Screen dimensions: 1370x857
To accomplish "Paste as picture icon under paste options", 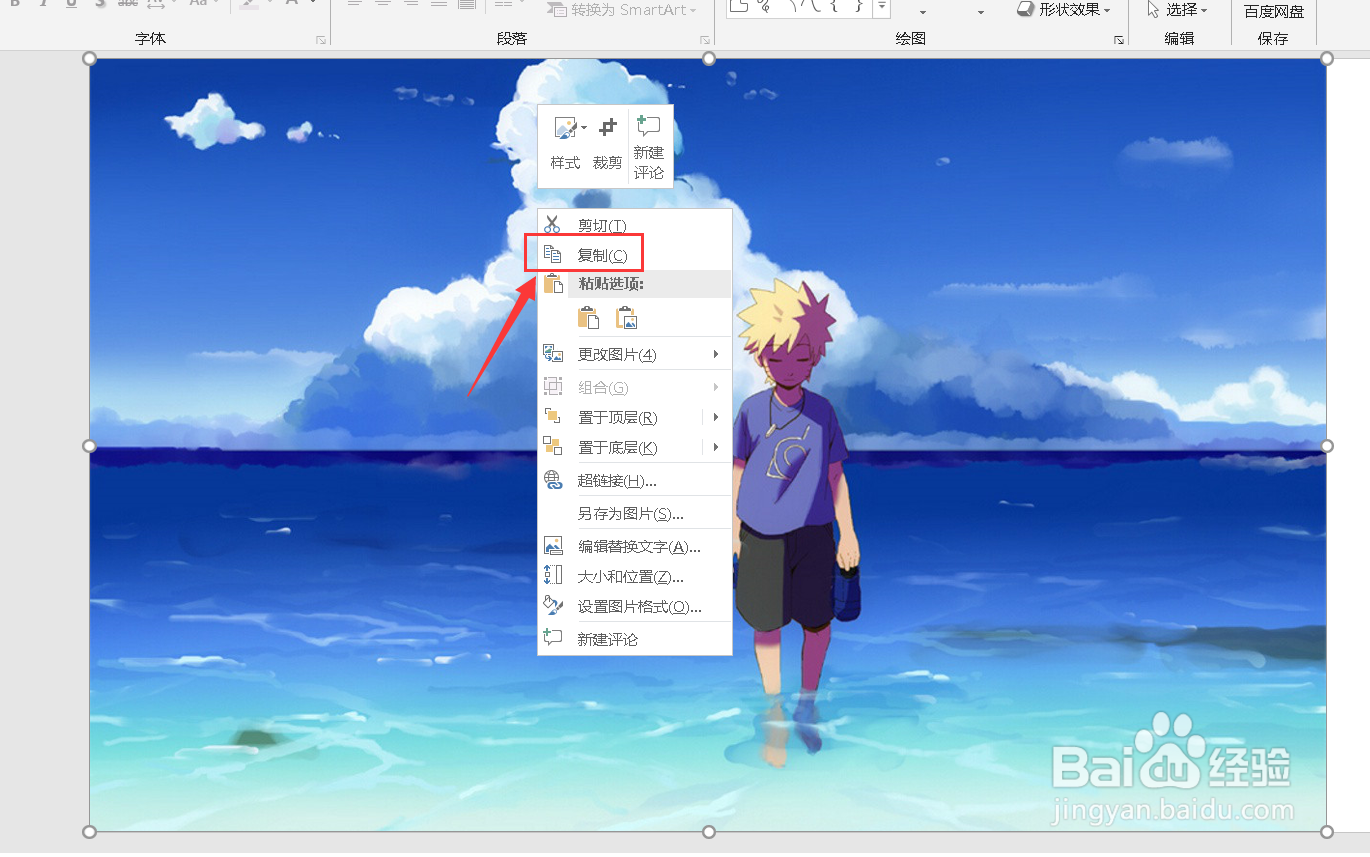I will [627, 318].
